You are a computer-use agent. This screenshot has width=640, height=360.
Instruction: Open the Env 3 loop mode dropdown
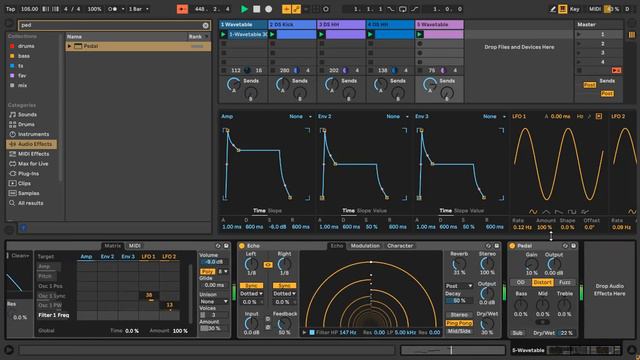point(494,117)
